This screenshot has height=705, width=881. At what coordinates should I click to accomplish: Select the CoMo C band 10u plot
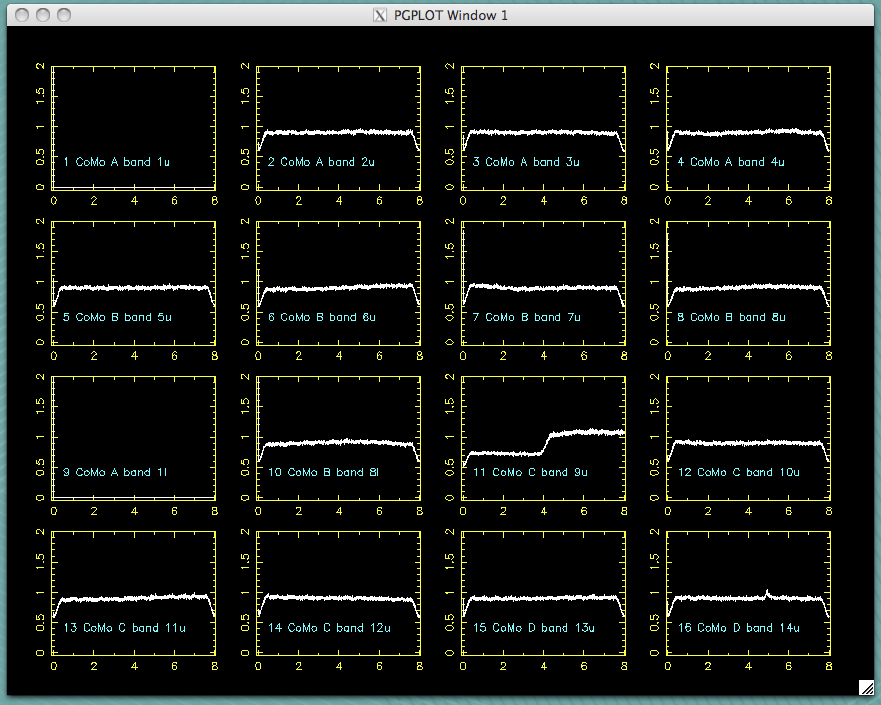748,438
